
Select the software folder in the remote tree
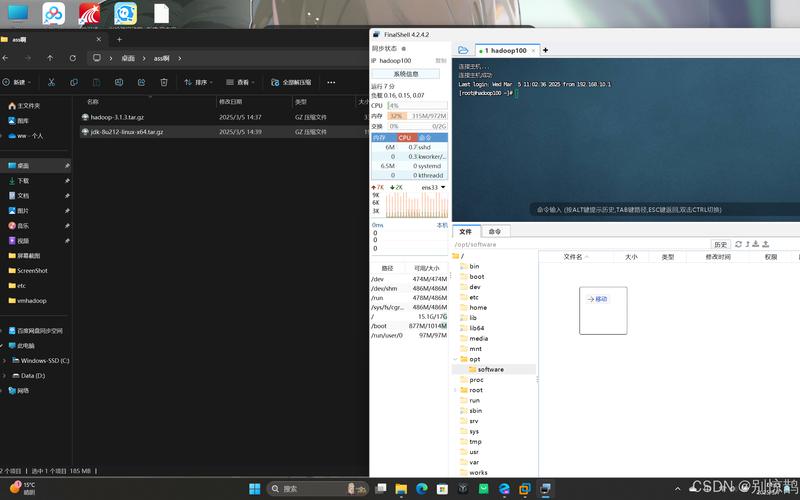[x=490, y=369]
